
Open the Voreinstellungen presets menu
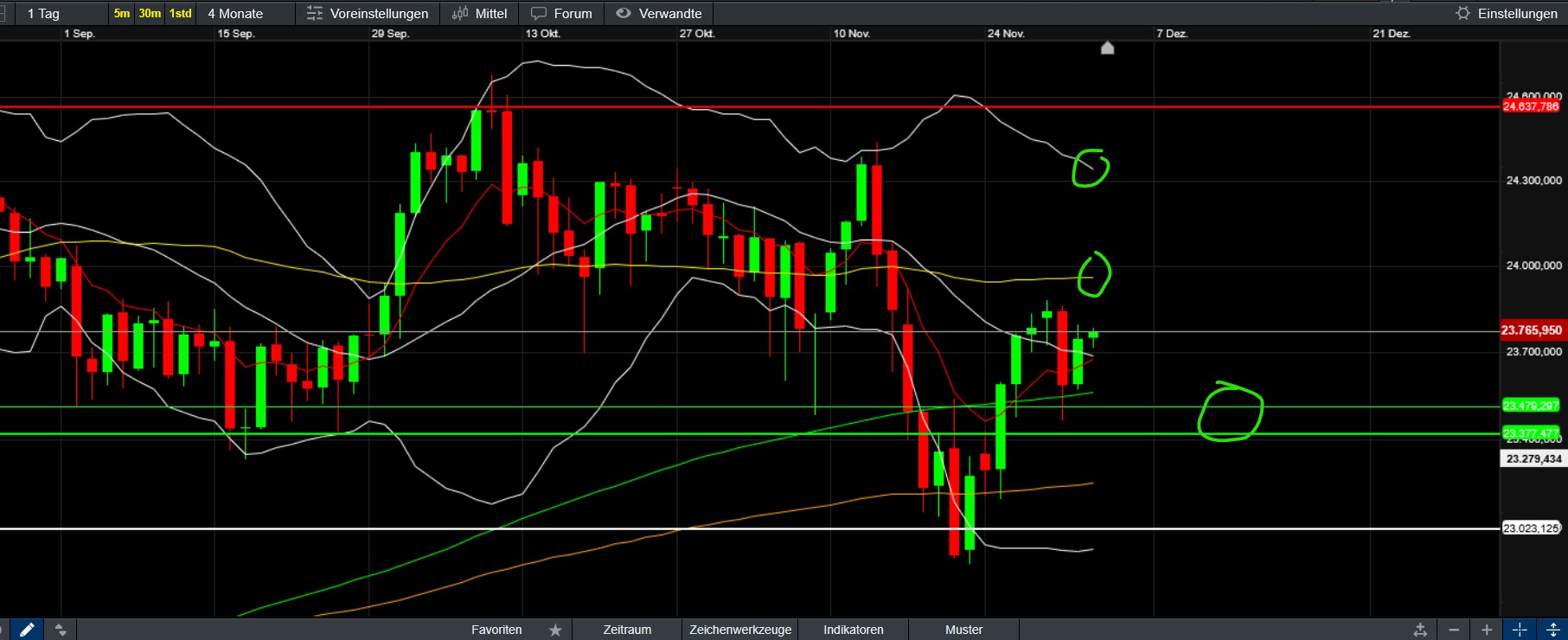pyautogui.click(x=368, y=13)
